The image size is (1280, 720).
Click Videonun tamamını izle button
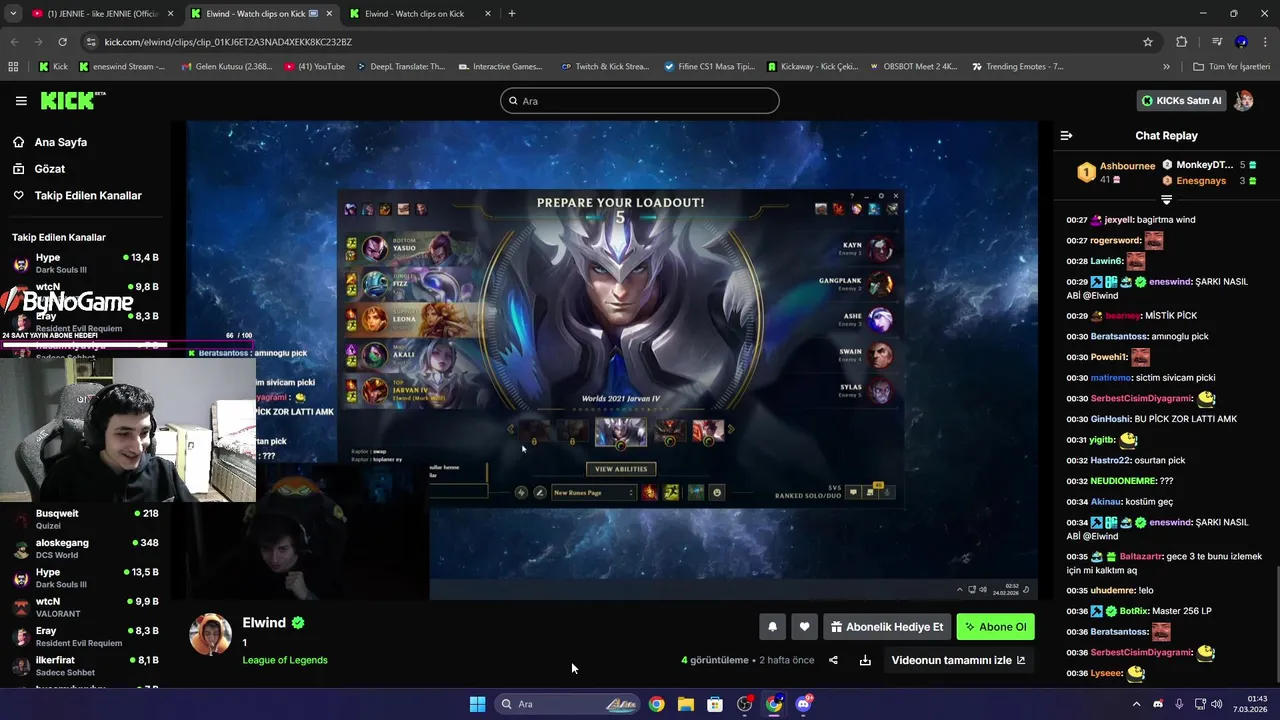(958, 660)
